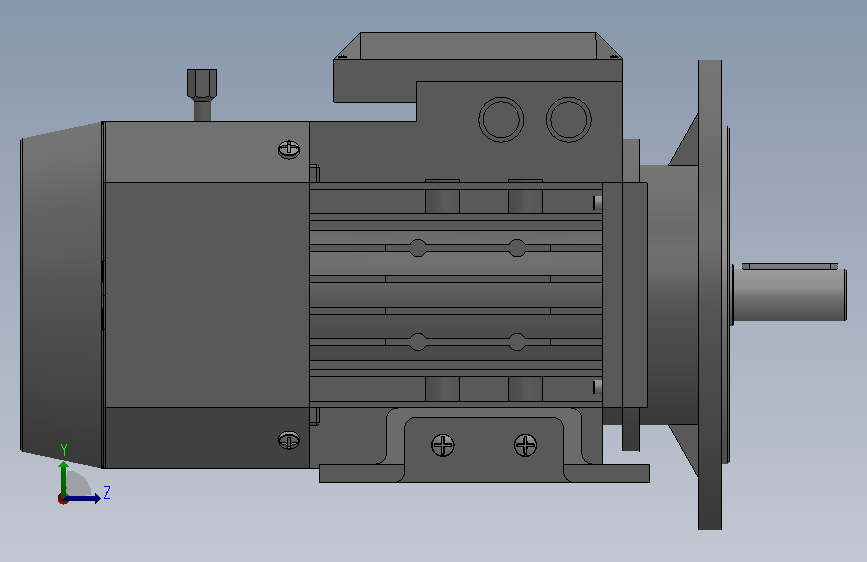Select the large mounting flange disc
The height and width of the screenshot is (562, 867).
coord(710,295)
